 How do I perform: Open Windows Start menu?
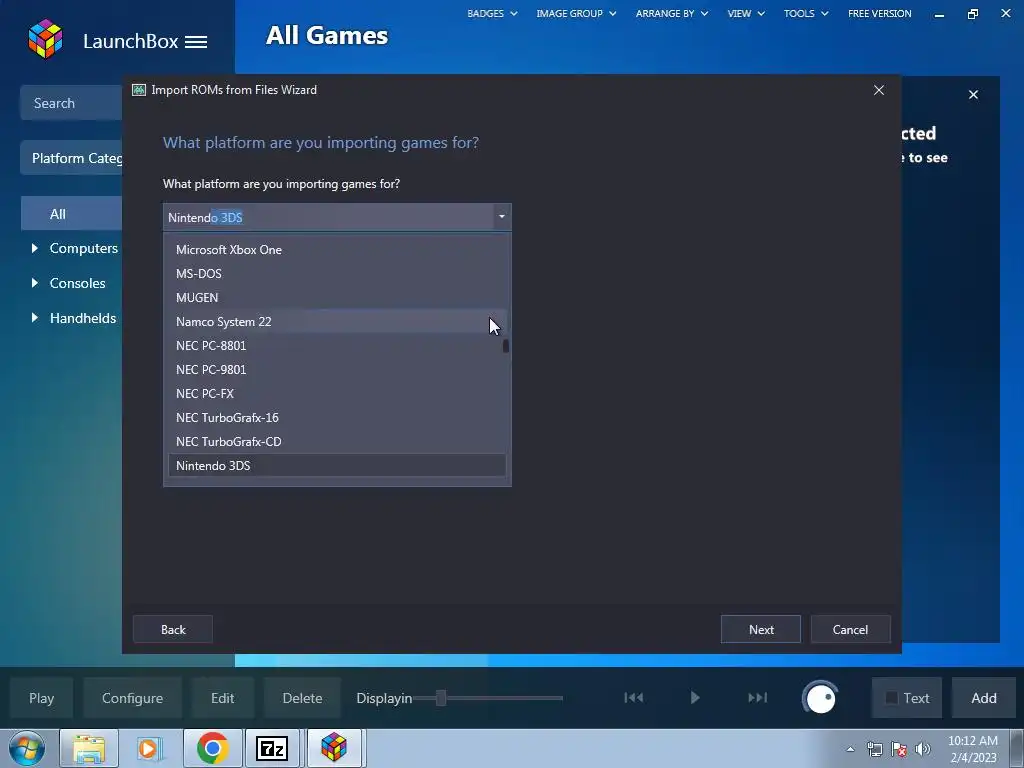pos(27,748)
